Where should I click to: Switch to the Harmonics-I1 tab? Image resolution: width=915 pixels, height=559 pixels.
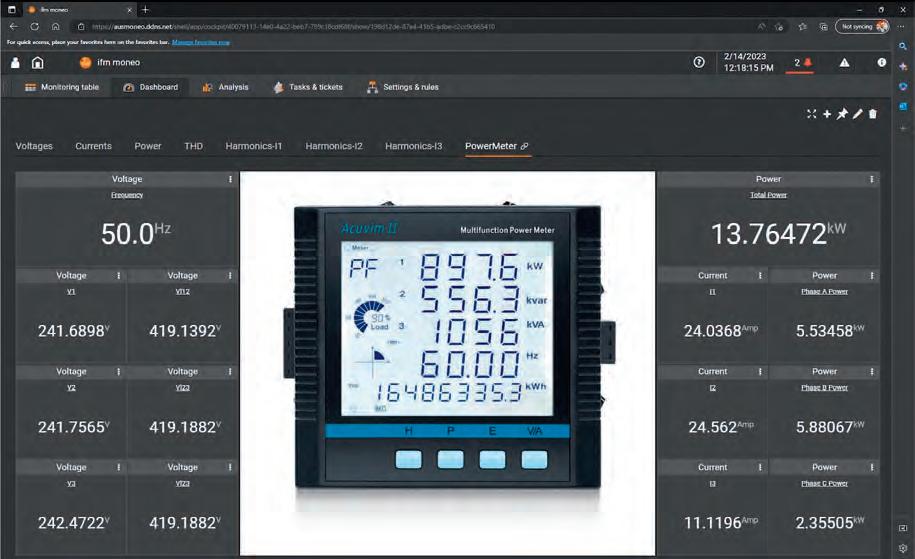point(253,146)
